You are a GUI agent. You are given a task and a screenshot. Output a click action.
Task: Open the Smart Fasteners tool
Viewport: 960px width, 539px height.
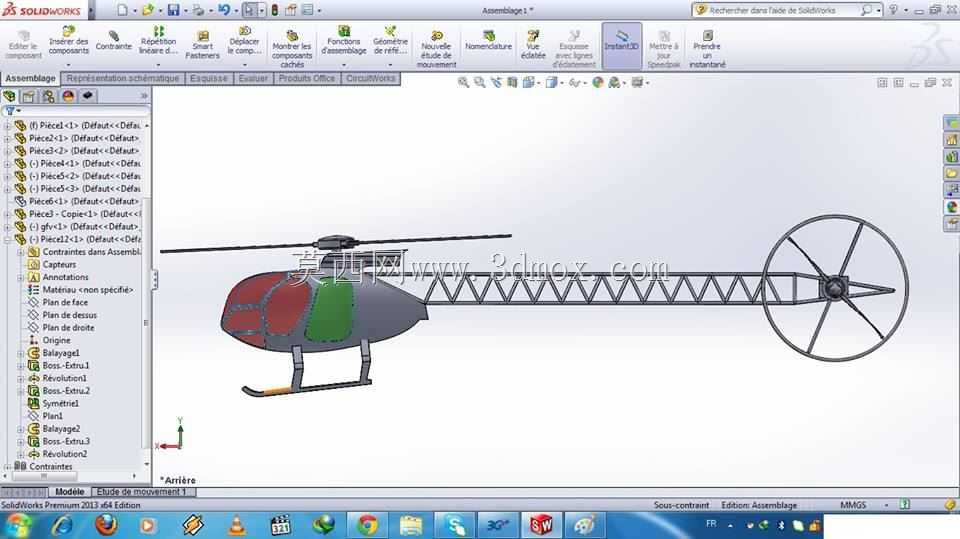(x=203, y=45)
